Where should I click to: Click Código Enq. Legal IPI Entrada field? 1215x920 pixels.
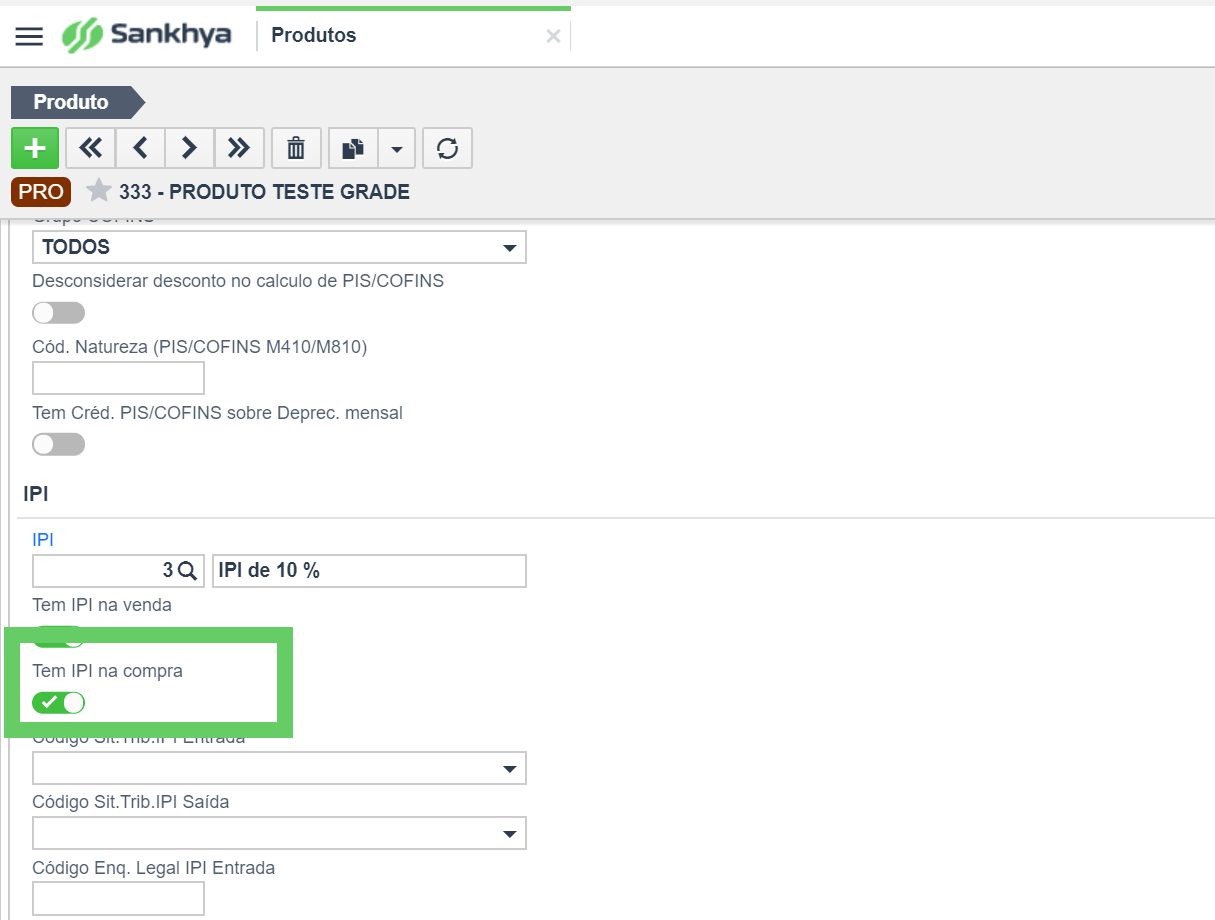point(119,898)
